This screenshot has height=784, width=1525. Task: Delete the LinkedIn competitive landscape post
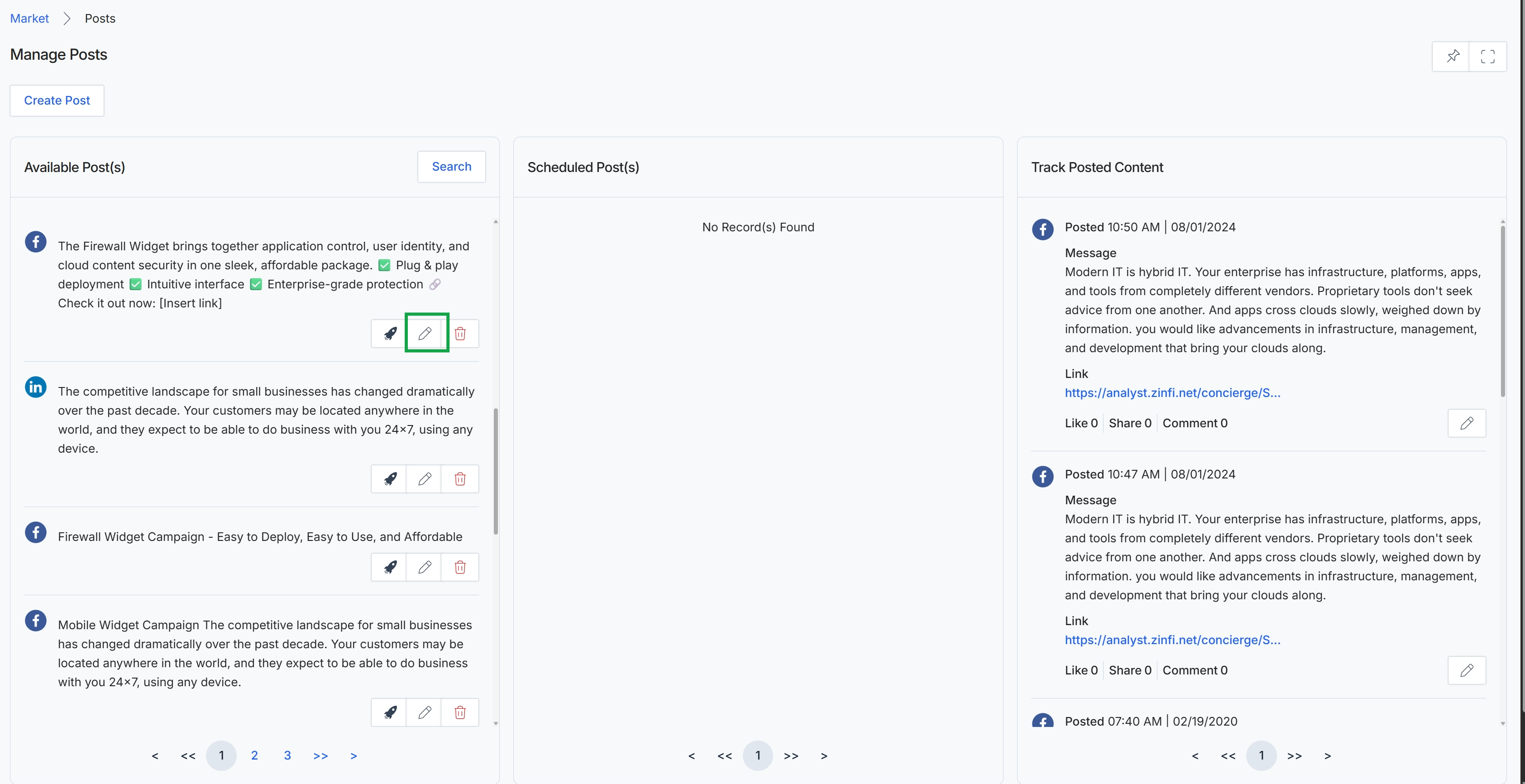[x=460, y=478]
